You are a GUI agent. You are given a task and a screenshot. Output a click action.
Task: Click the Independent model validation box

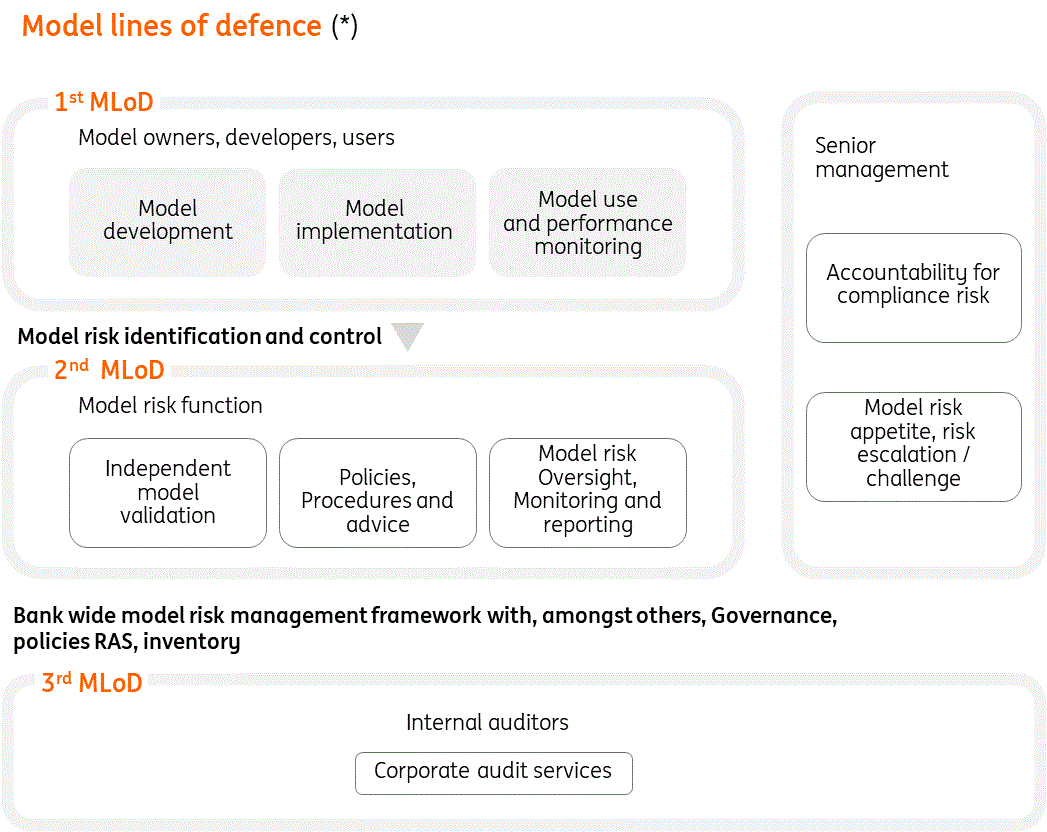[x=168, y=492]
